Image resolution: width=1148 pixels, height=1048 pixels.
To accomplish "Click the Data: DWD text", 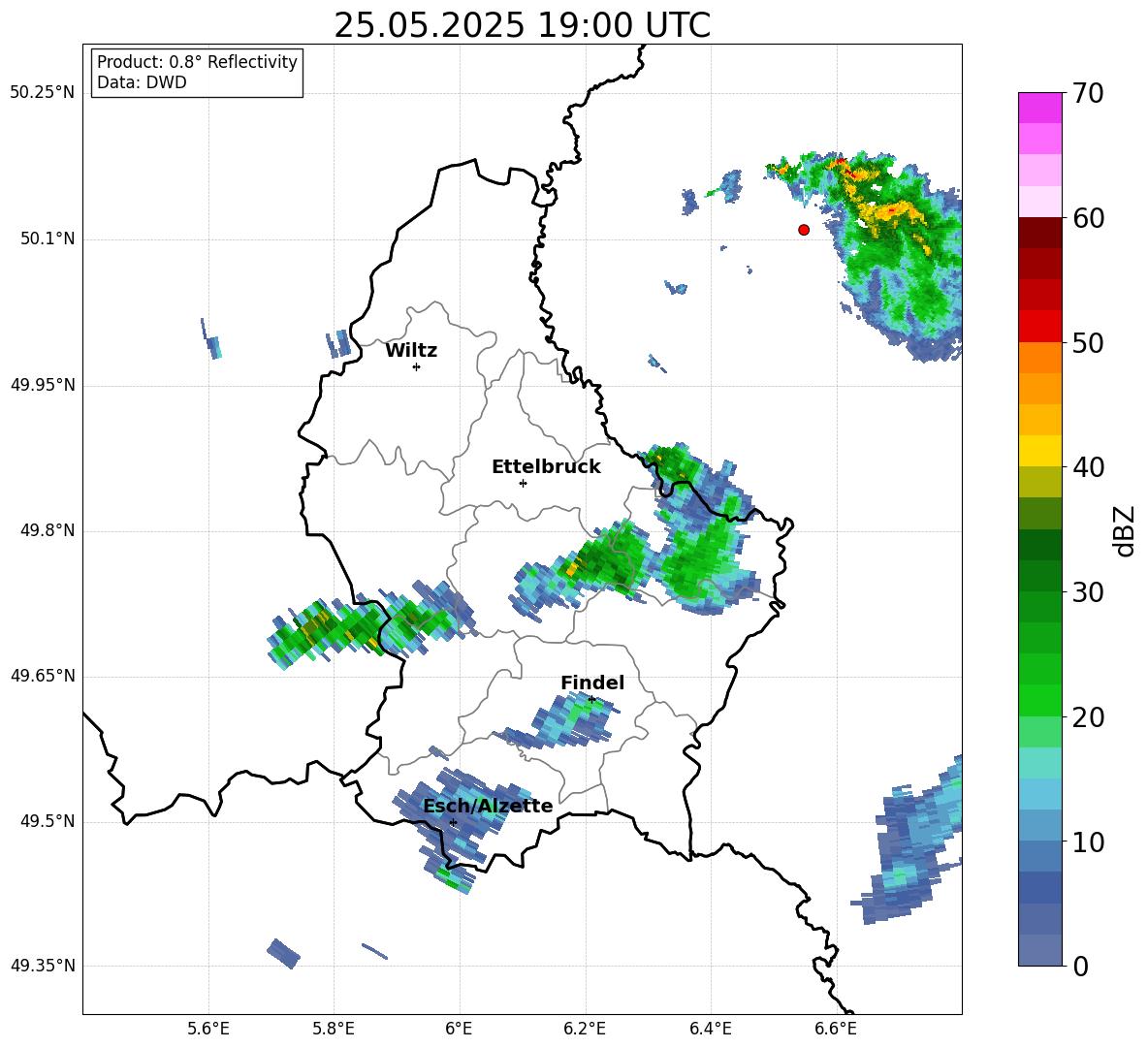I will [x=142, y=82].
